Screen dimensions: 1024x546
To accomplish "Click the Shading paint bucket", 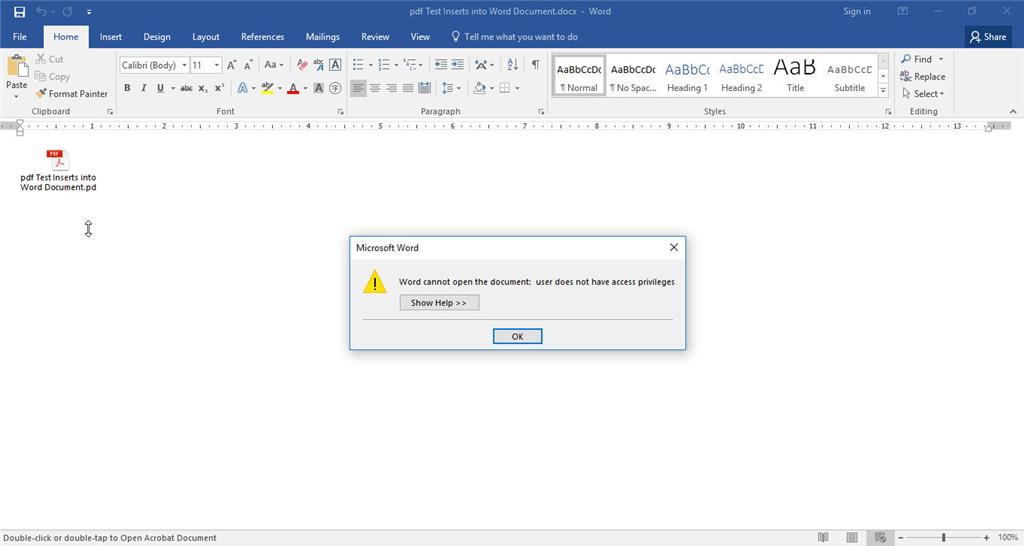I will [x=479, y=88].
